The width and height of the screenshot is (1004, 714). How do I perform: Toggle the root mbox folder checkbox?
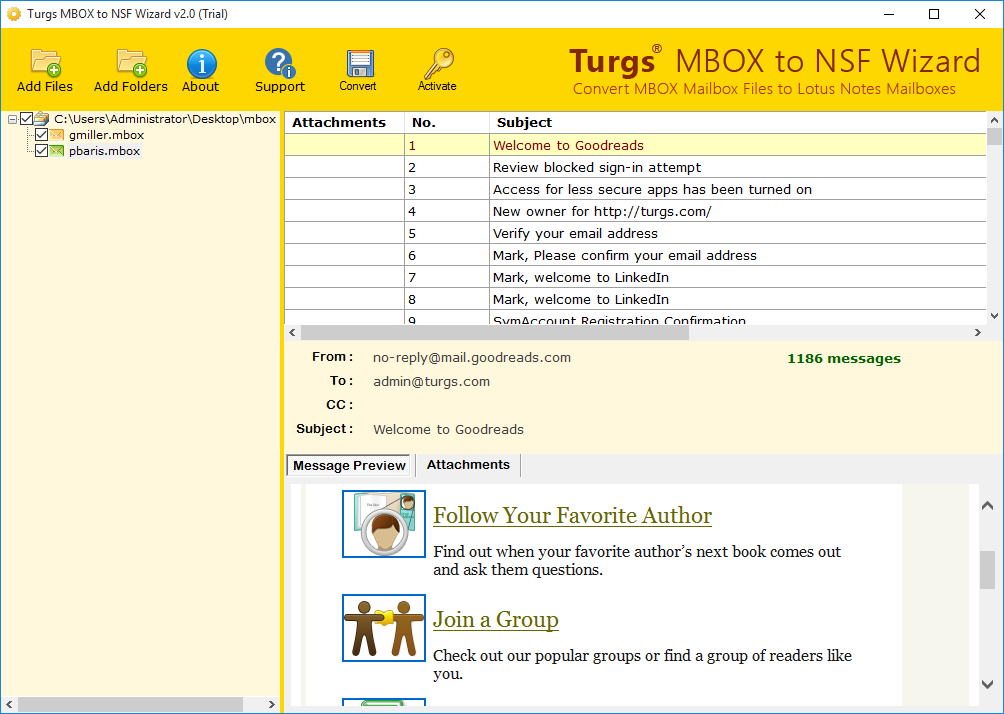pyautogui.click(x=26, y=118)
